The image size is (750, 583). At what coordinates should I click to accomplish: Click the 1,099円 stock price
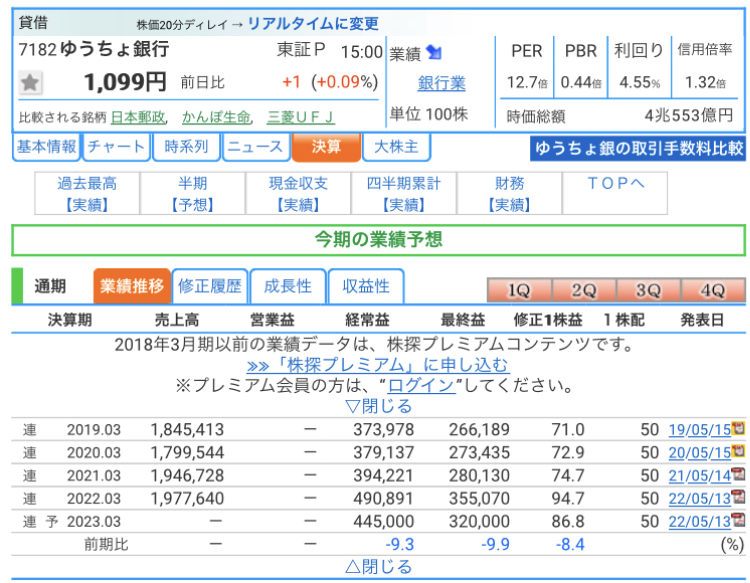click(x=125, y=82)
